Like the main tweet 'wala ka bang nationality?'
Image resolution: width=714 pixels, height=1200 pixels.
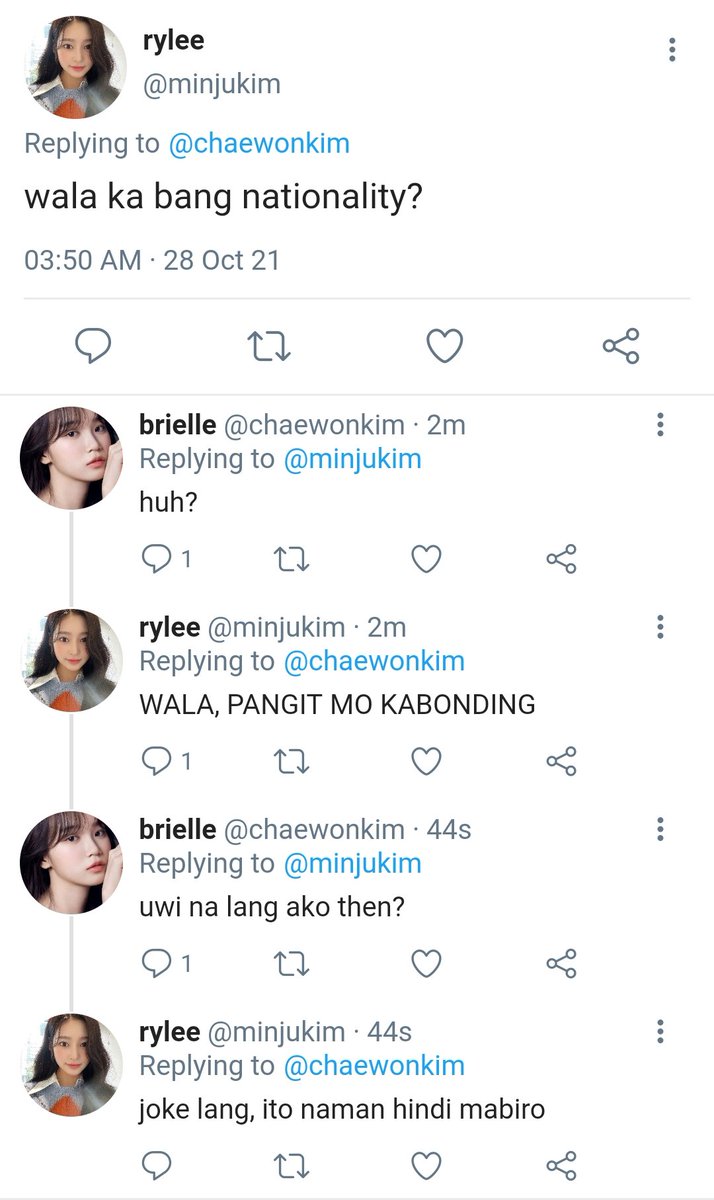(445, 346)
